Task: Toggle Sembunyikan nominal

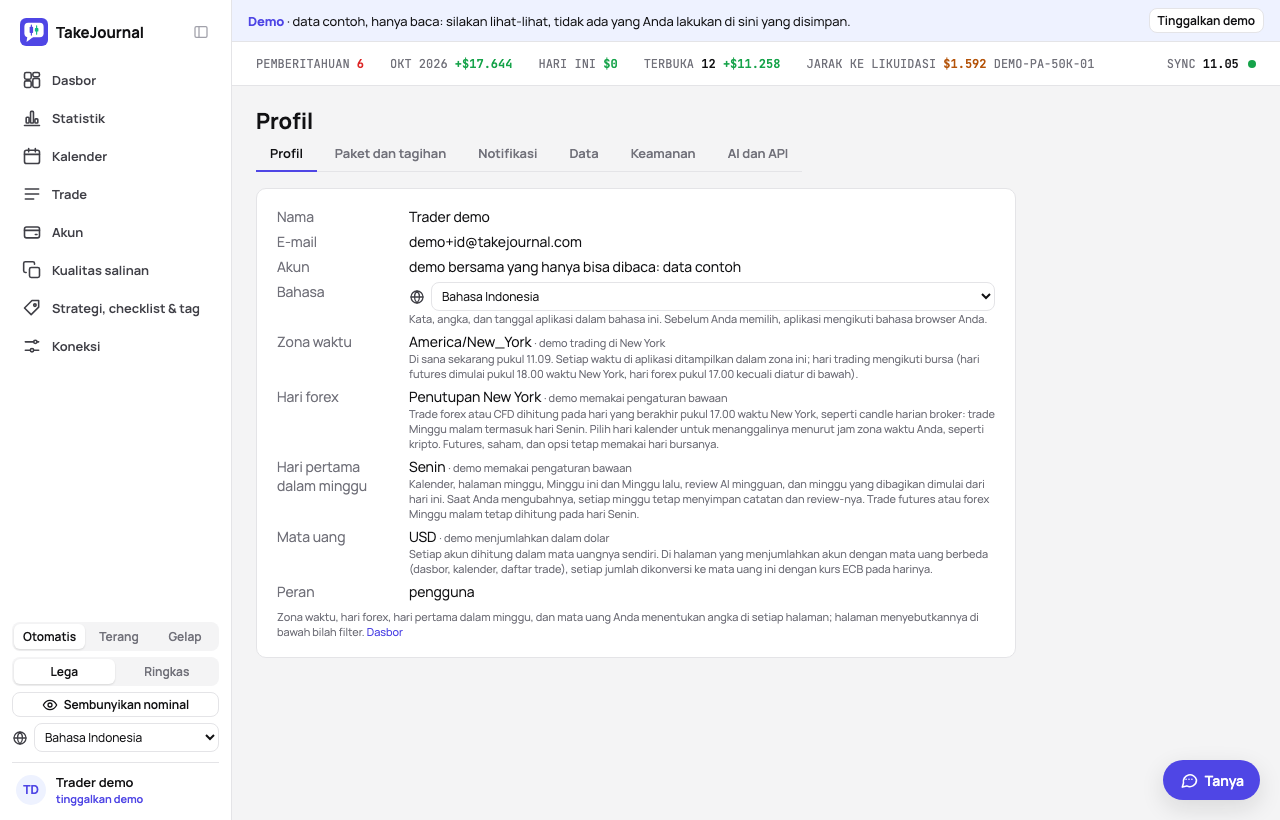Action: point(116,705)
